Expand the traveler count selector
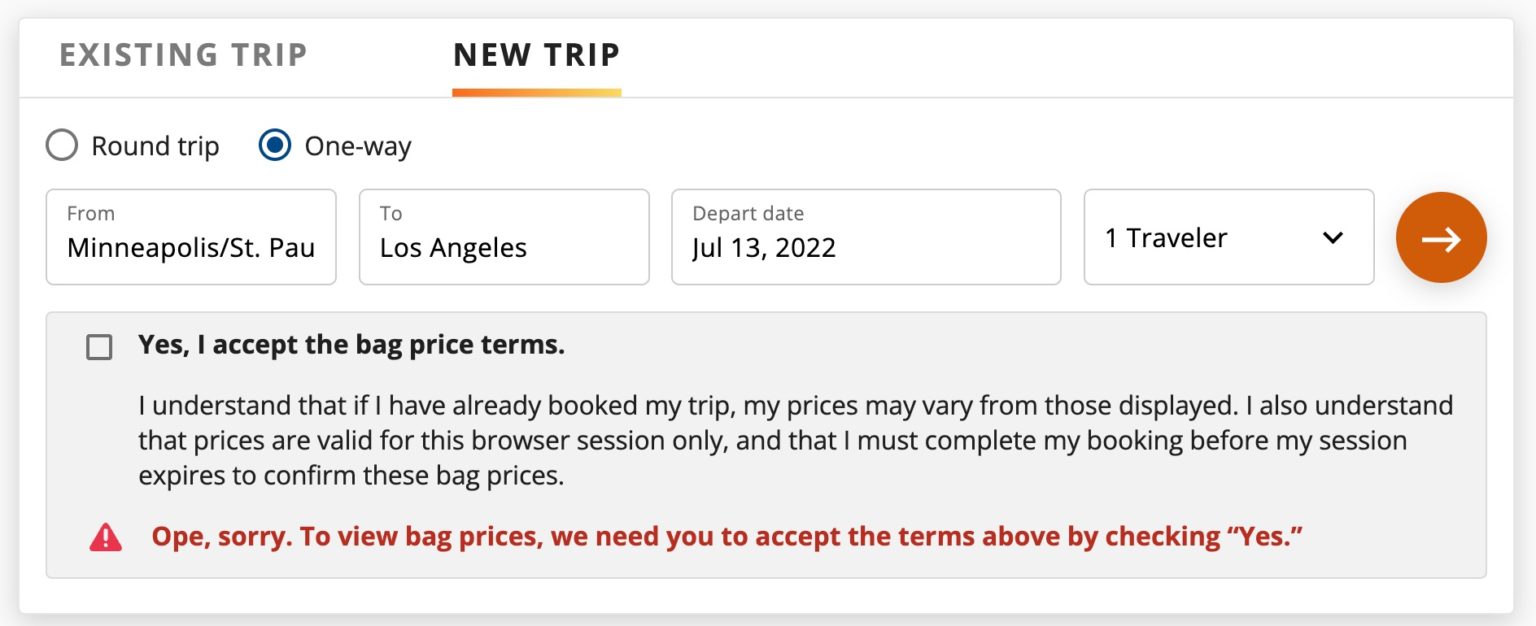 (1228, 237)
